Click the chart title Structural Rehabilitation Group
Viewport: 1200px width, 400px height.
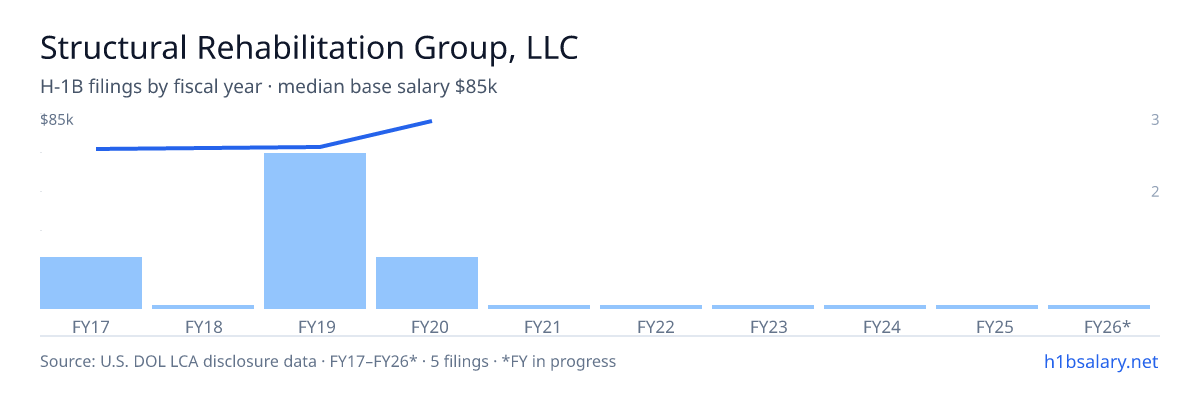(x=309, y=48)
